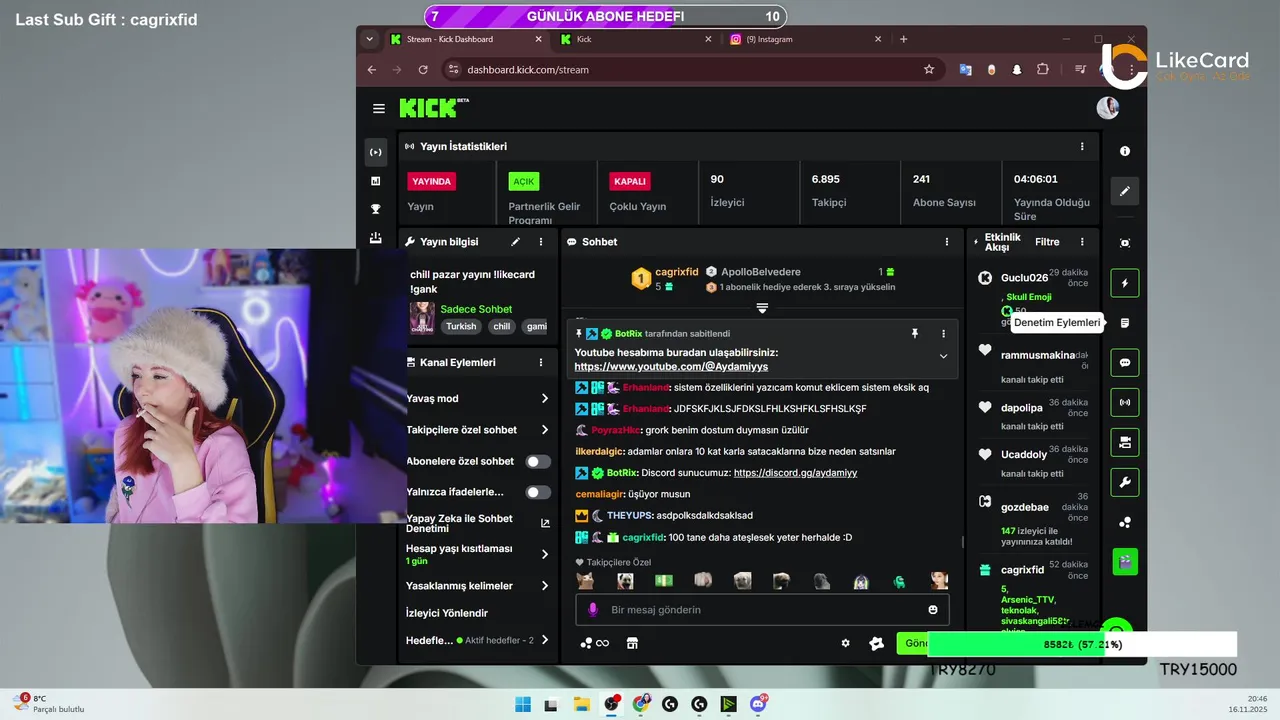Image resolution: width=1280 pixels, height=720 pixels.
Task: Open chat settings gear icon
Action: click(845, 643)
